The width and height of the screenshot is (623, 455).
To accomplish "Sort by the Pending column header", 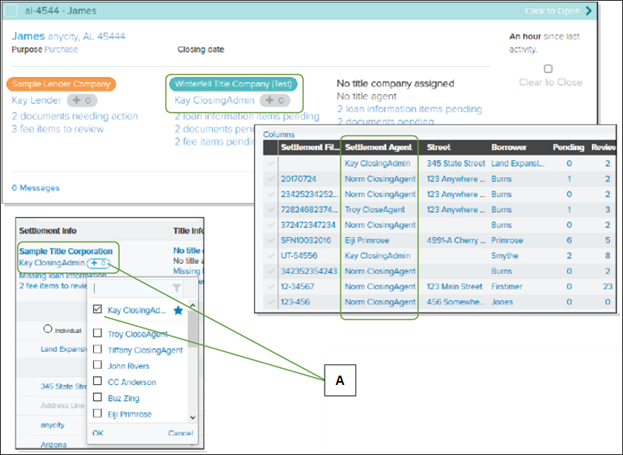I will pos(568,147).
